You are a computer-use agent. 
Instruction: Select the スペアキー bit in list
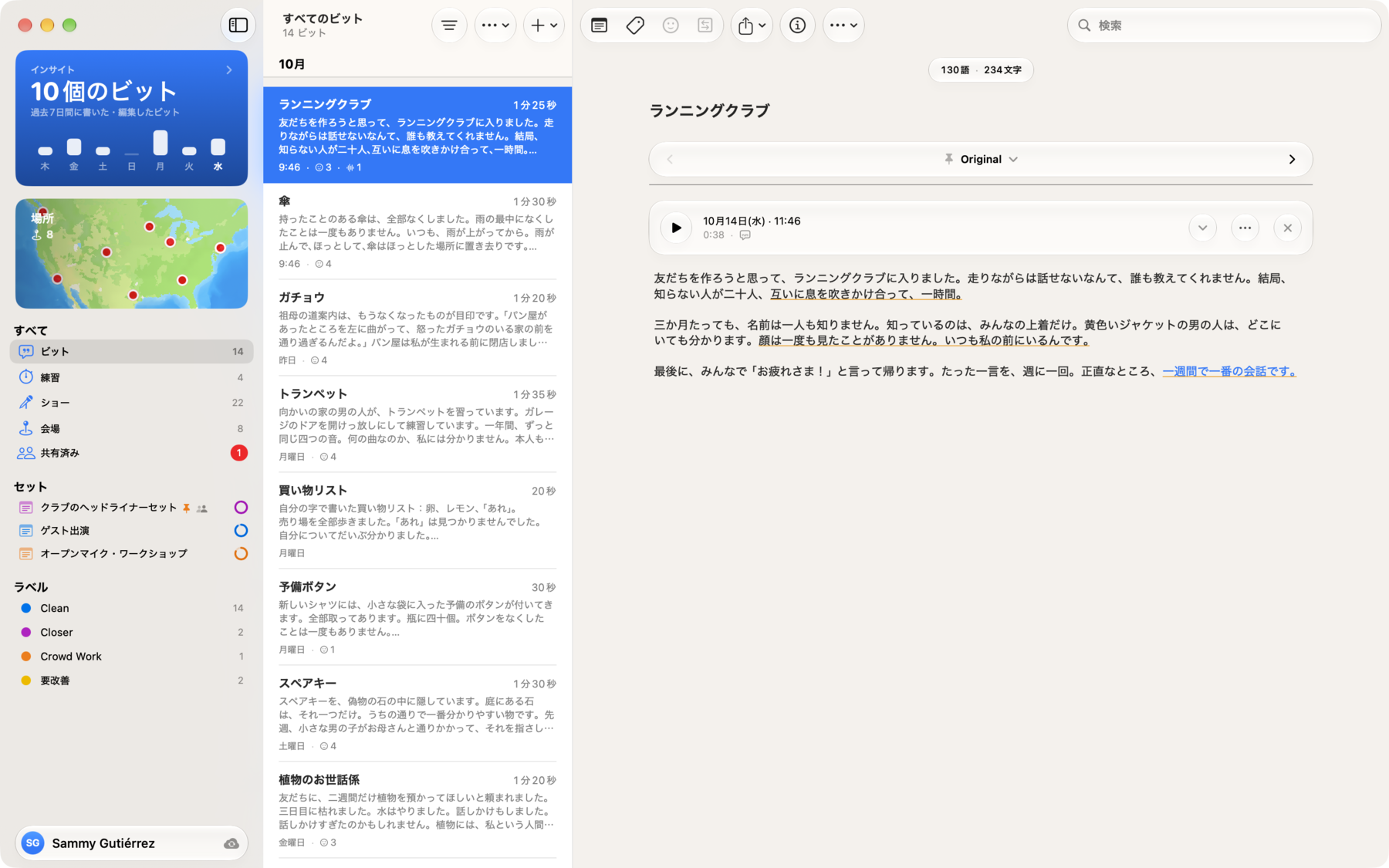tap(417, 714)
